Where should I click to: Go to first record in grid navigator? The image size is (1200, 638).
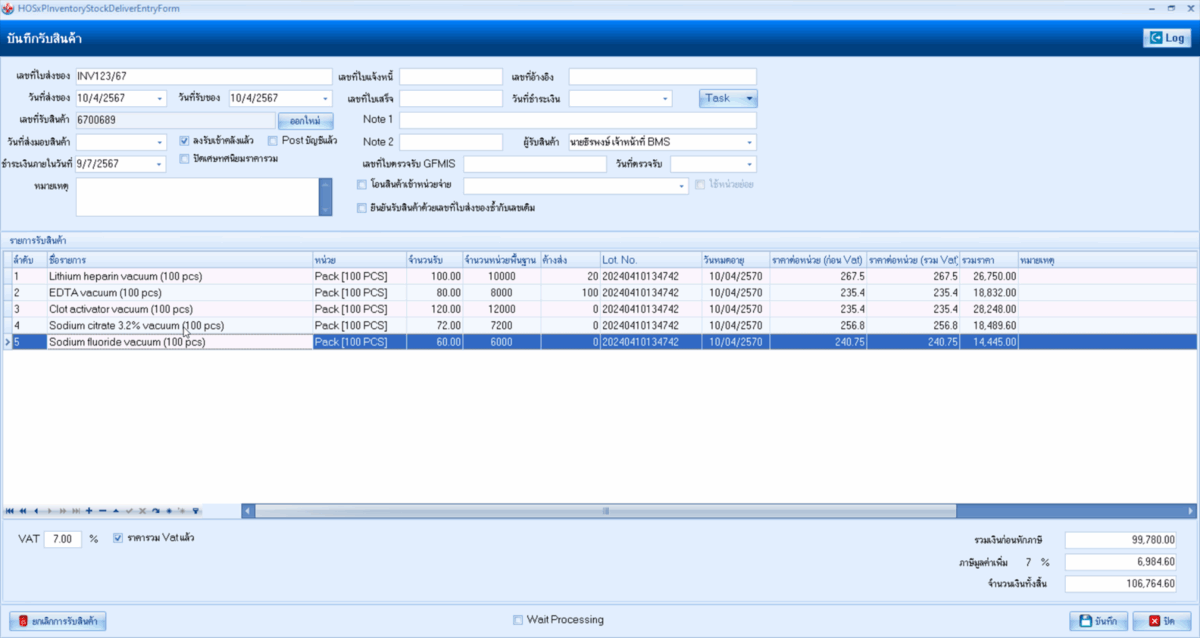[10, 511]
